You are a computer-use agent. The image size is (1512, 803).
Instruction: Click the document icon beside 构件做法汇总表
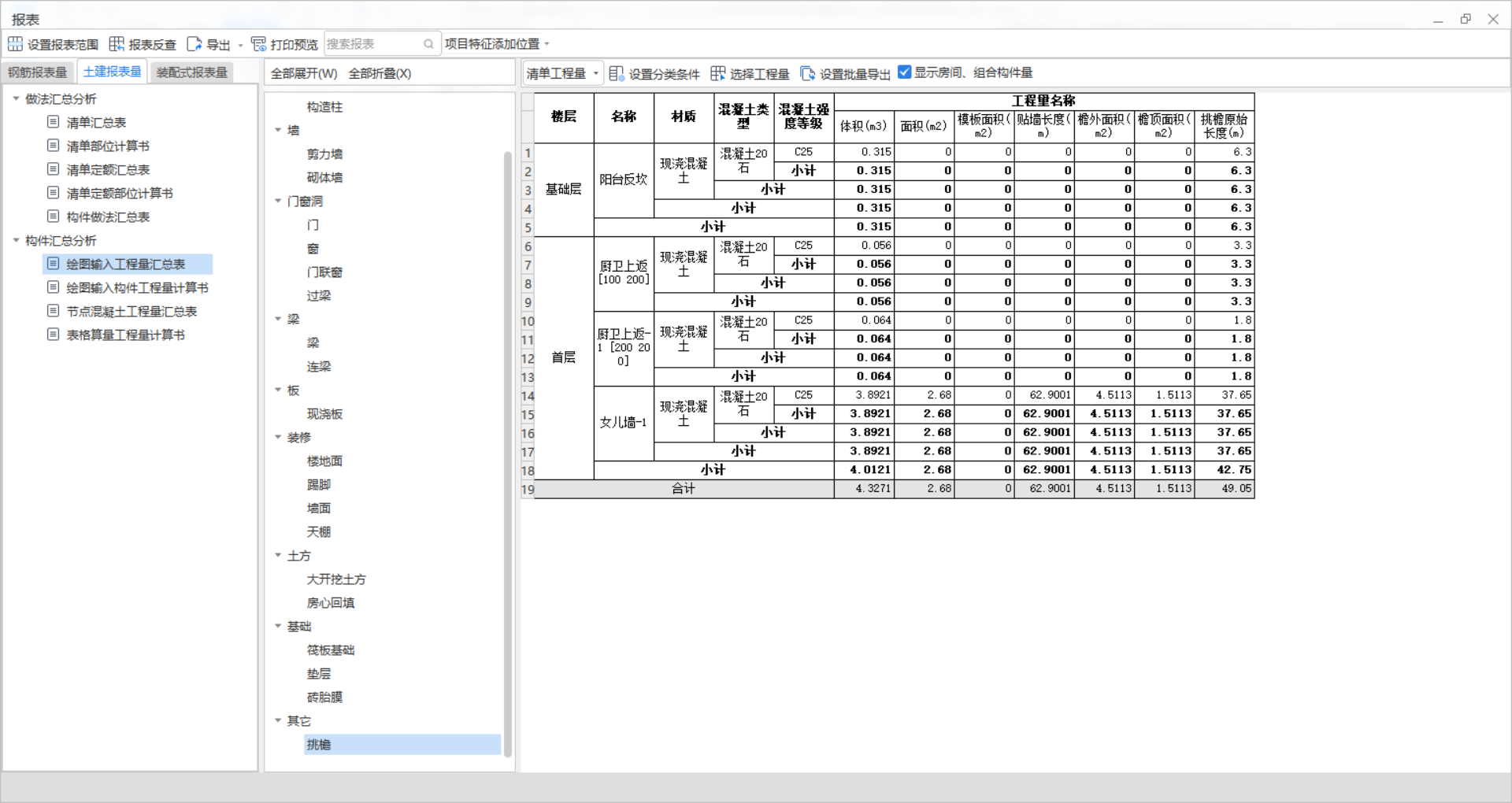click(53, 216)
